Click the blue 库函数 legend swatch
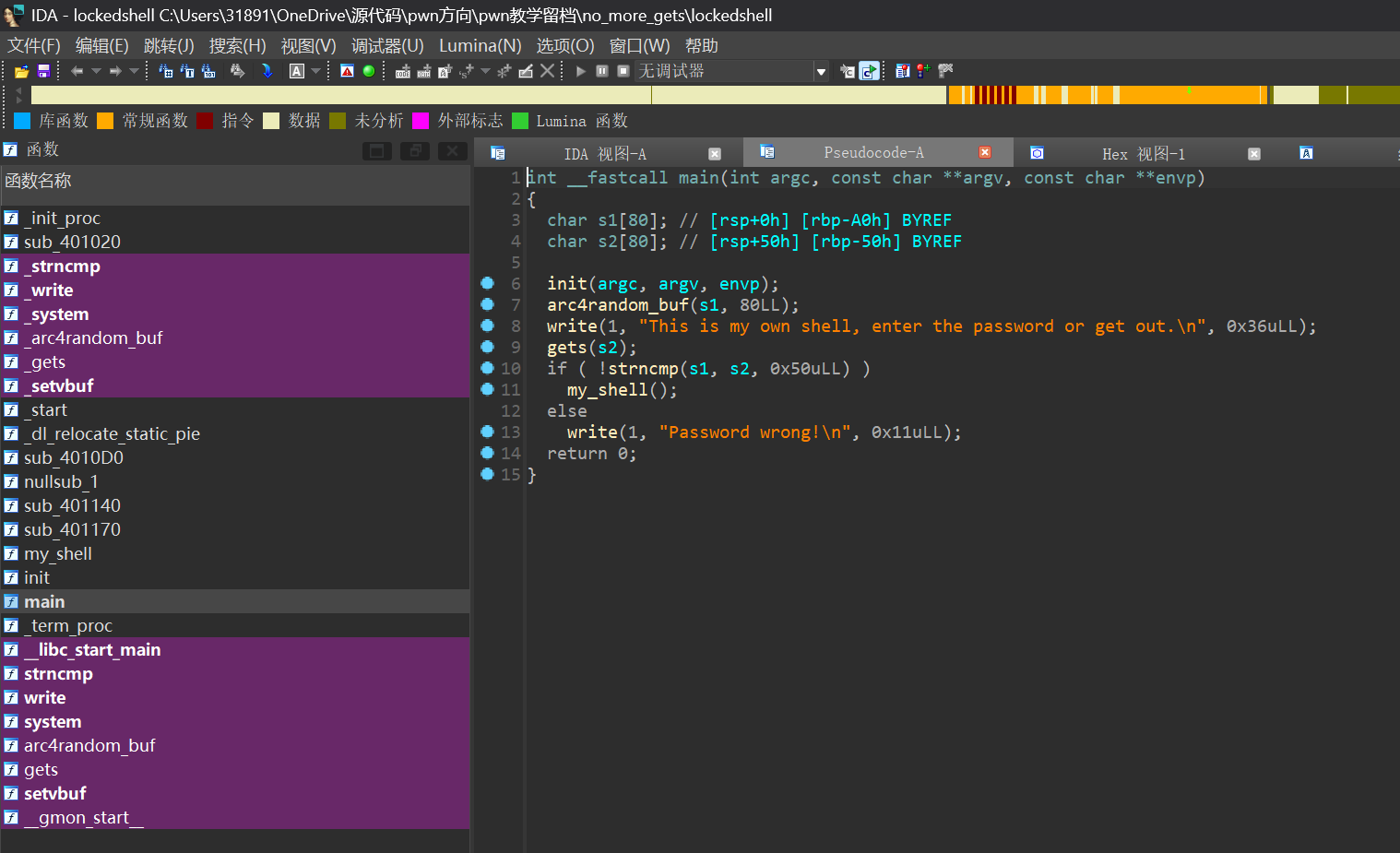1400x853 pixels. coord(22,121)
